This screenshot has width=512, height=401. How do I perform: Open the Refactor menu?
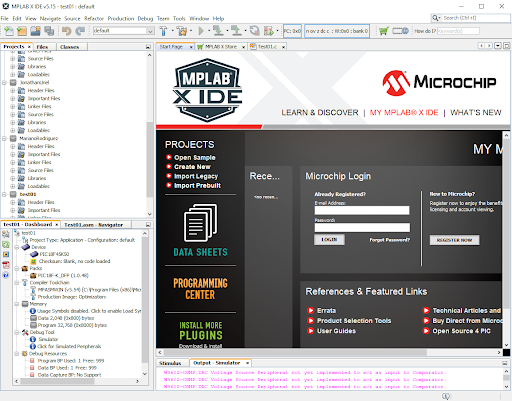pyautogui.click(x=94, y=19)
